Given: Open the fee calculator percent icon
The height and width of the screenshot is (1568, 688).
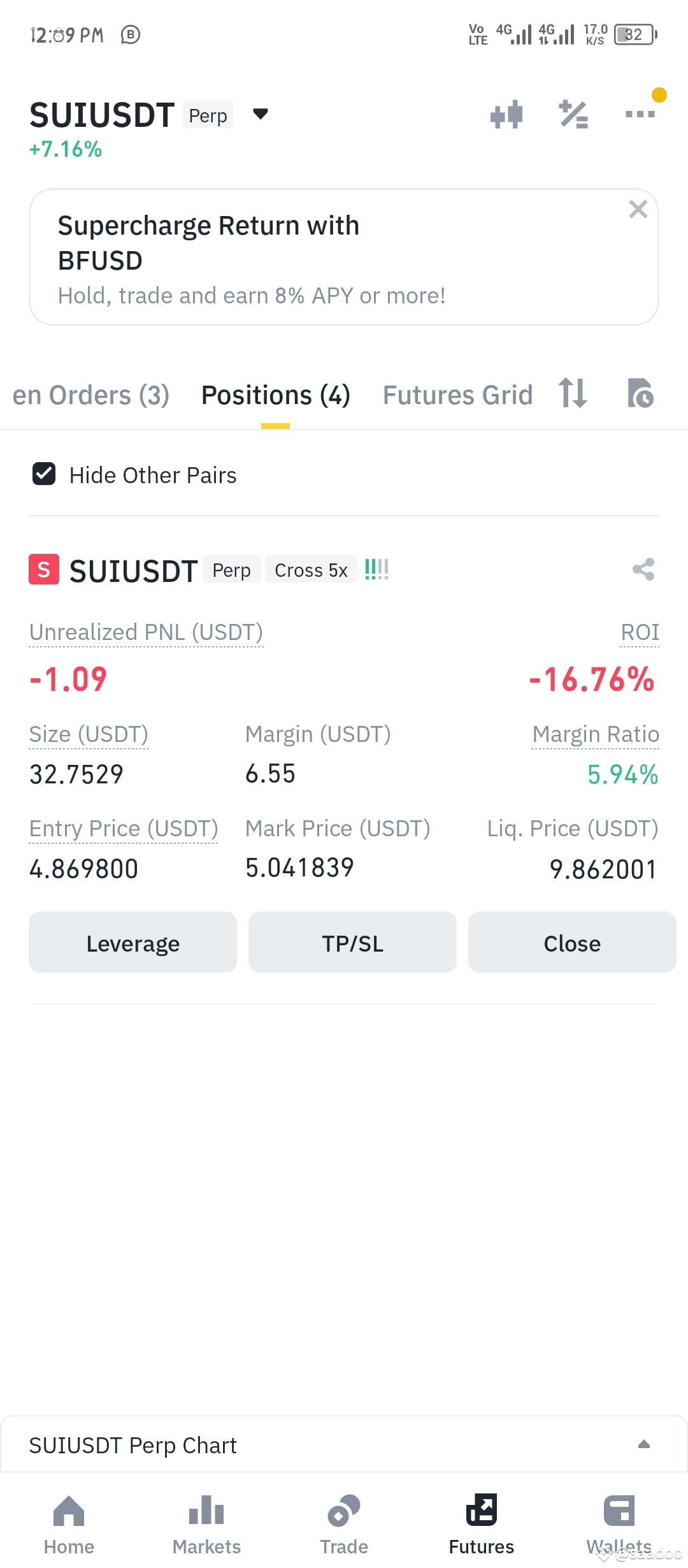Looking at the screenshot, I should pyautogui.click(x=573, y=115).
